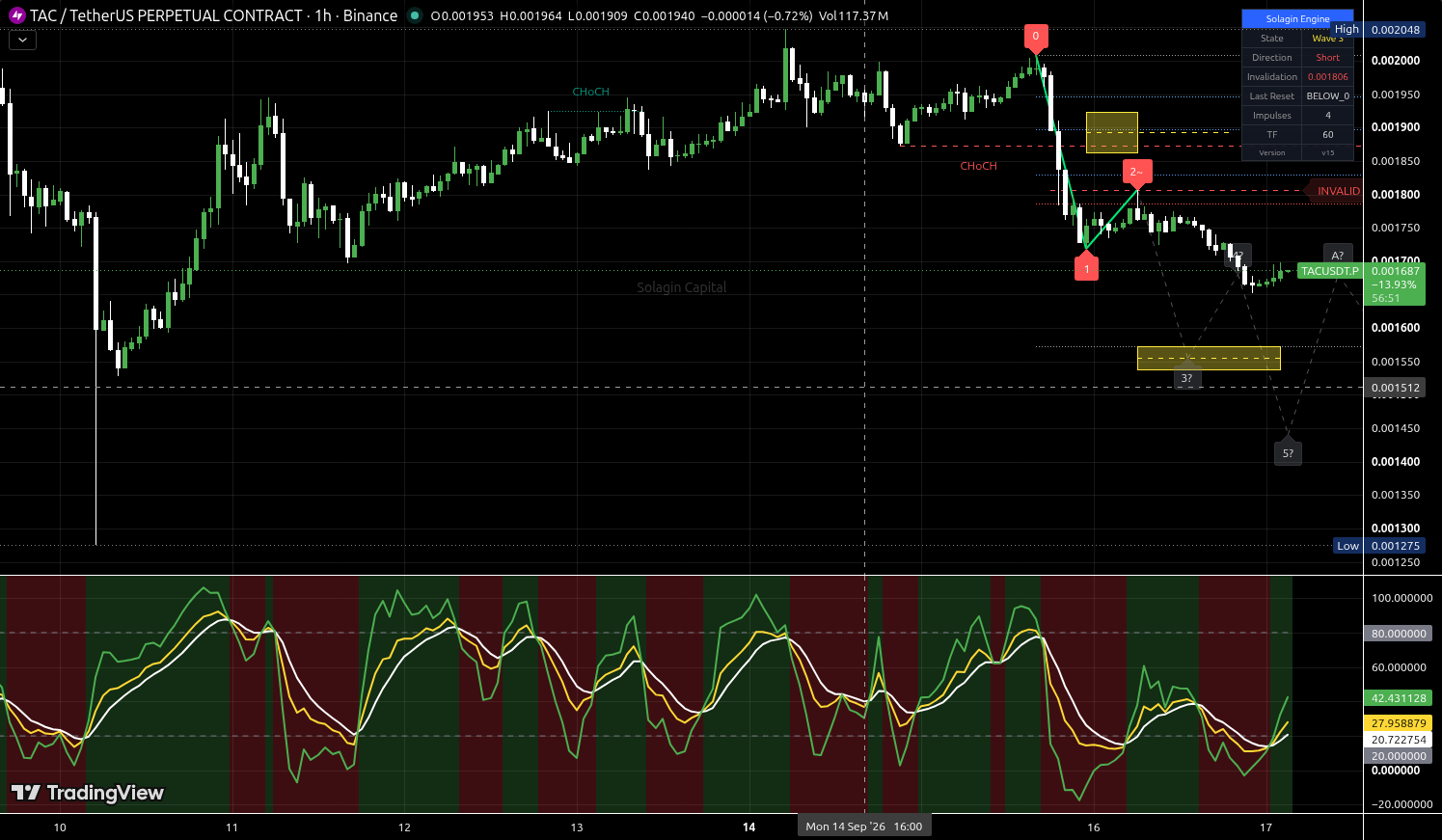
Task: Select the red wave "0" label
Action: point(1036,37)
